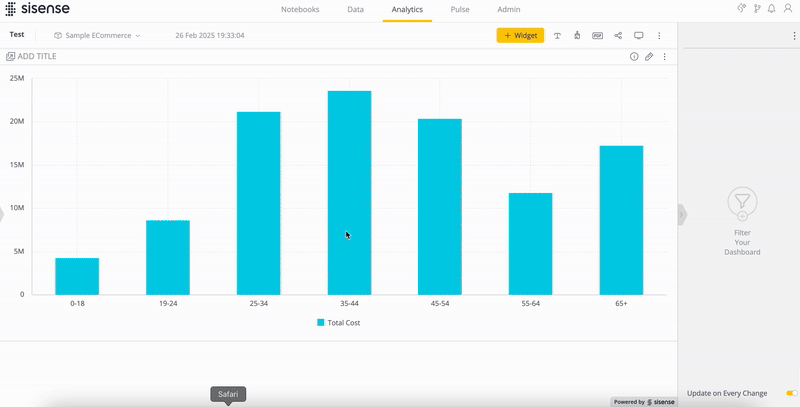Click the yellow Widget button
The width and height of the screenshot is (800, 407).
pos(520,35)
